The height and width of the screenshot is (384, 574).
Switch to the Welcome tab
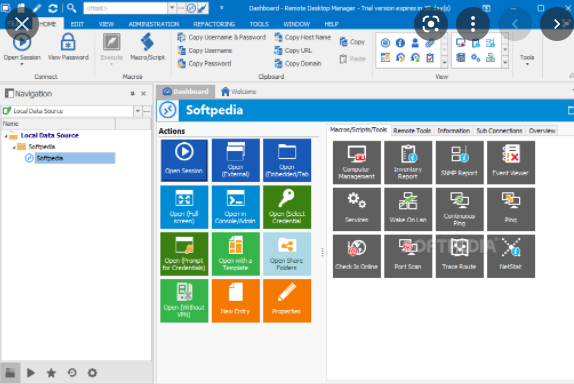239,92
